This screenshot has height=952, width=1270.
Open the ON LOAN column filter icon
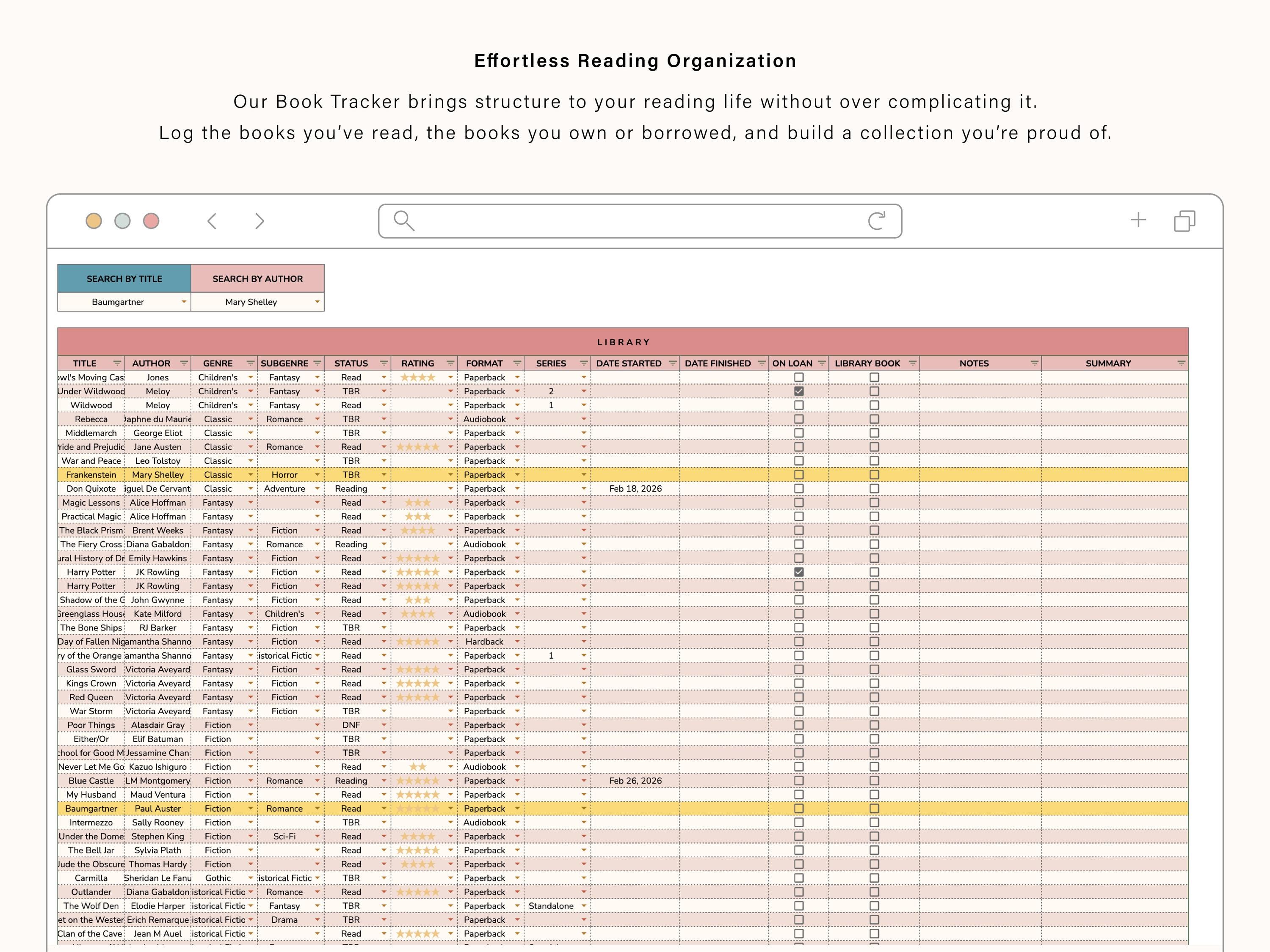(822, 363)
